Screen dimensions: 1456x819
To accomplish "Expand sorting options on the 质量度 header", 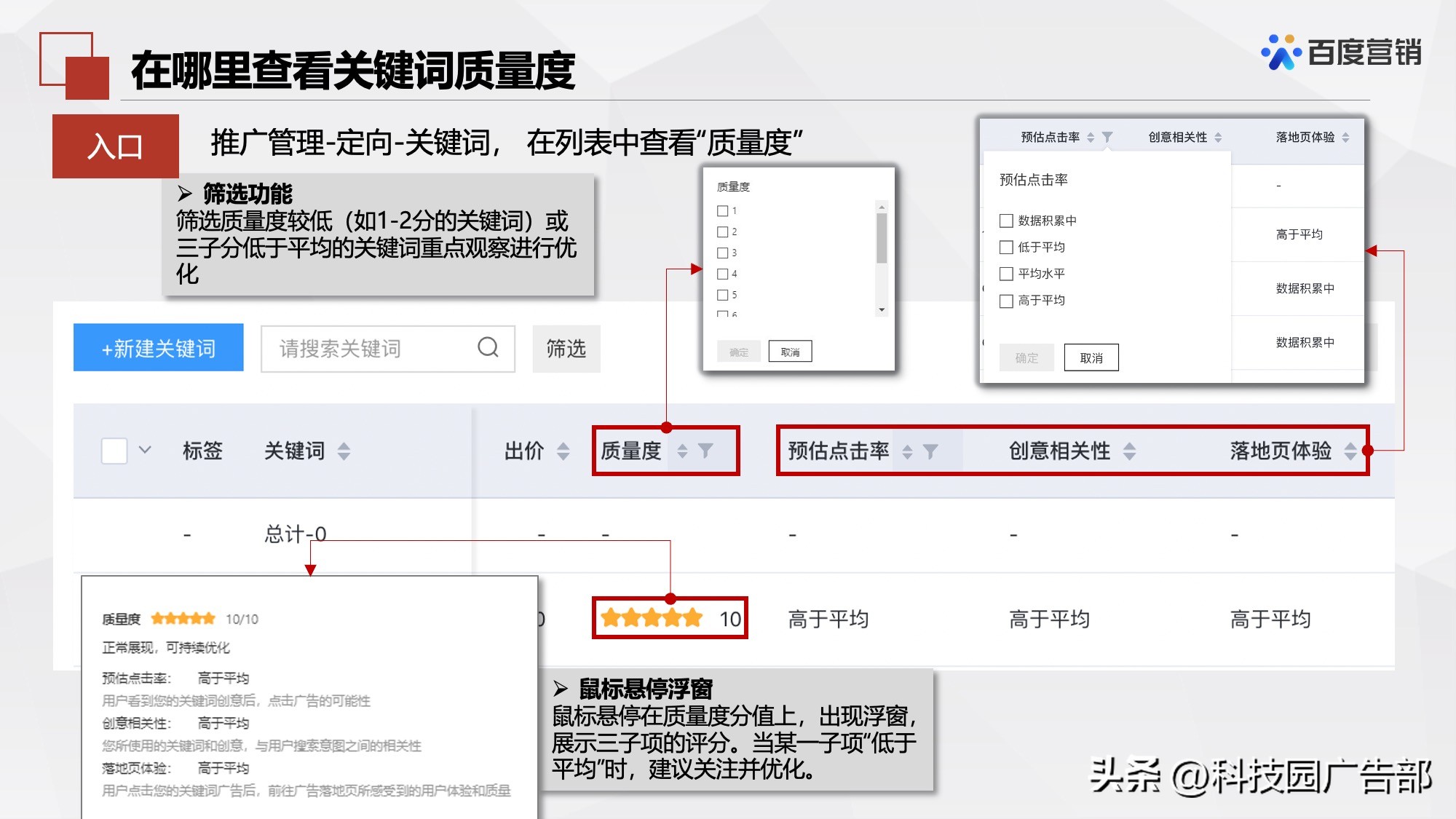I will click(x=682, y=451).
